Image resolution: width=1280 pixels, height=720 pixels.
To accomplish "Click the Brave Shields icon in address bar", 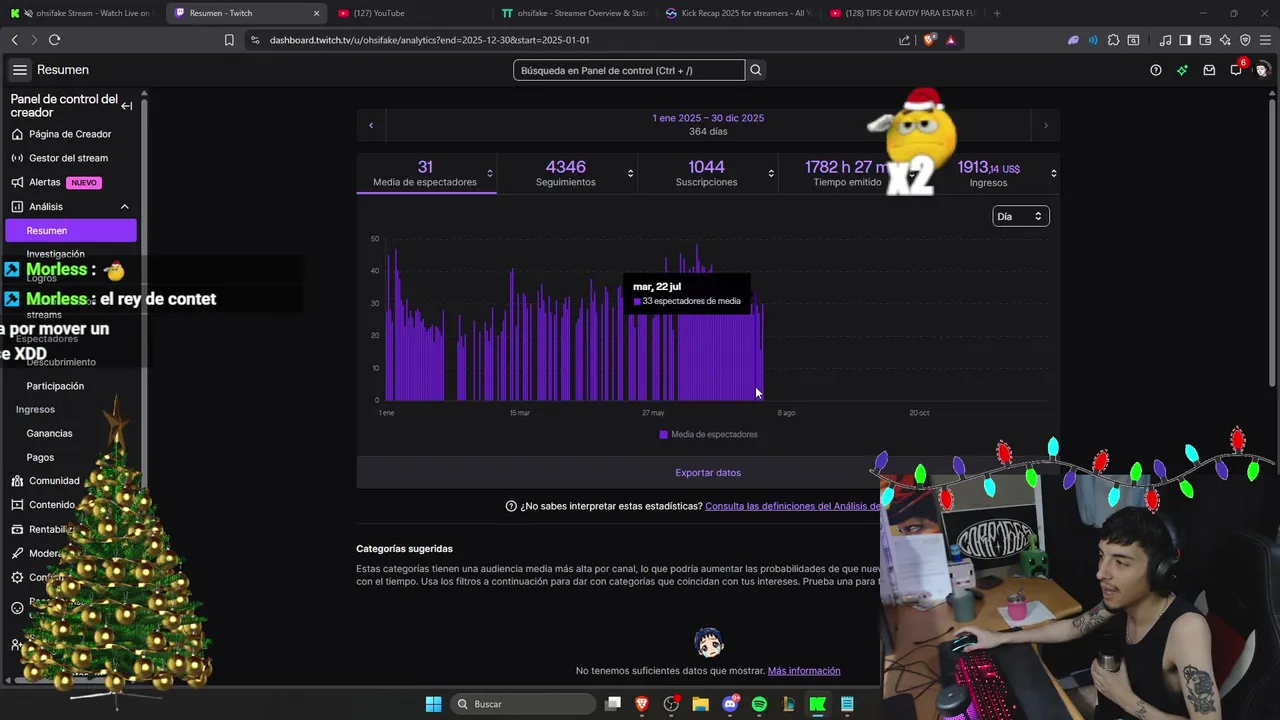I will 929,40.
